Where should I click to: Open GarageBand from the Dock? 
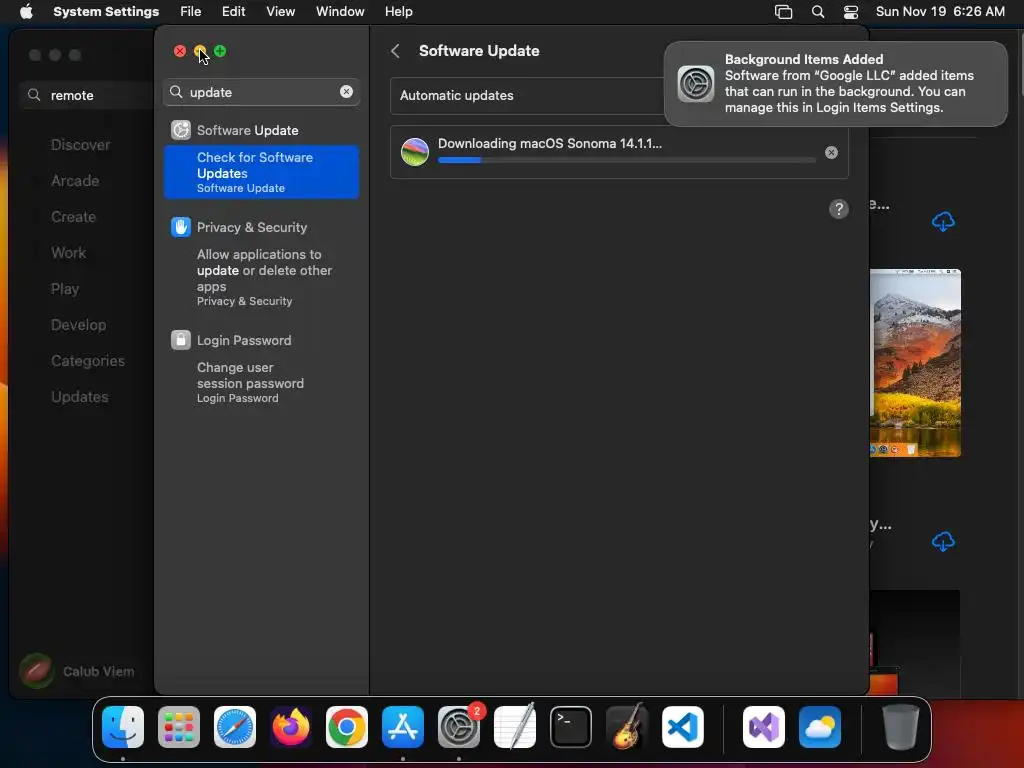point(627,727)
